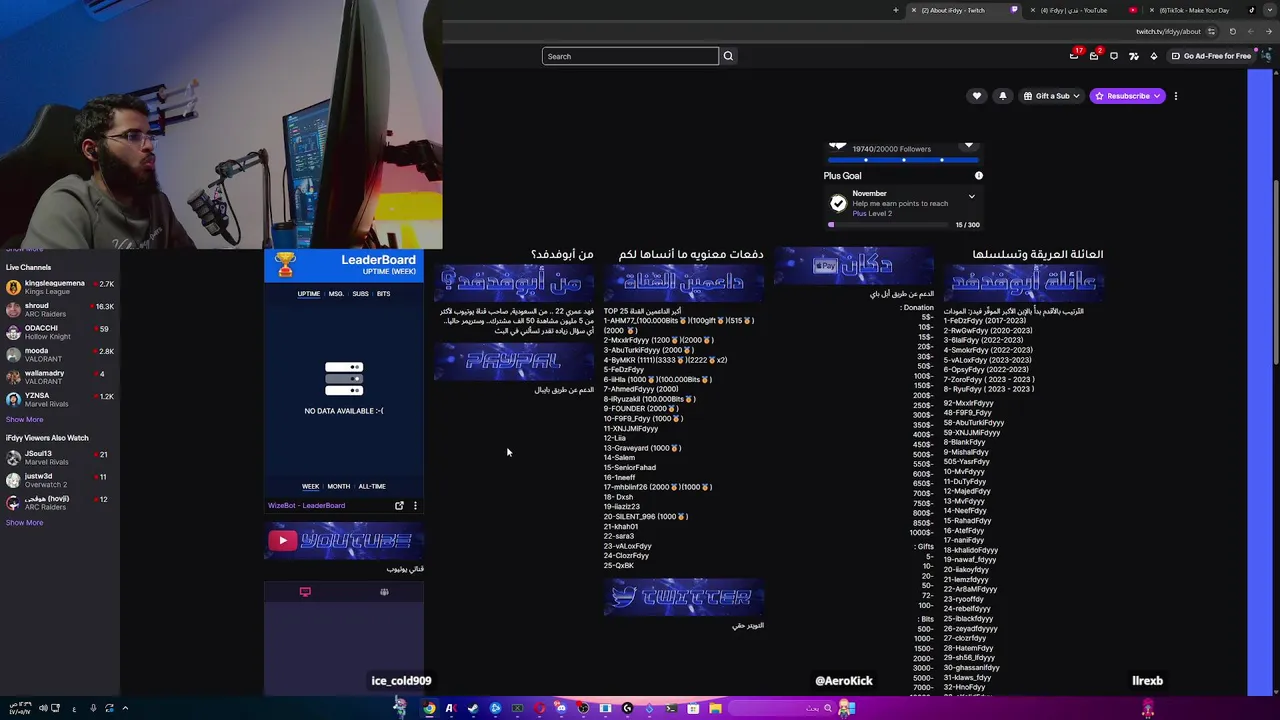The image size is (1280, 720).
Task: Follow with the heart icon button
Action: pyautogui.click(x=977, y=96)
